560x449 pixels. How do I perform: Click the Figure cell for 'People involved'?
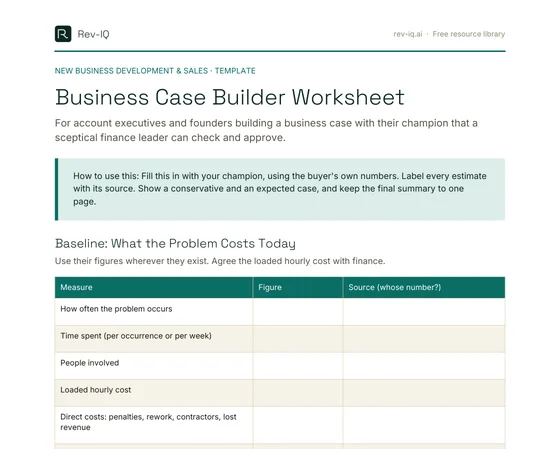coord(298,366)
